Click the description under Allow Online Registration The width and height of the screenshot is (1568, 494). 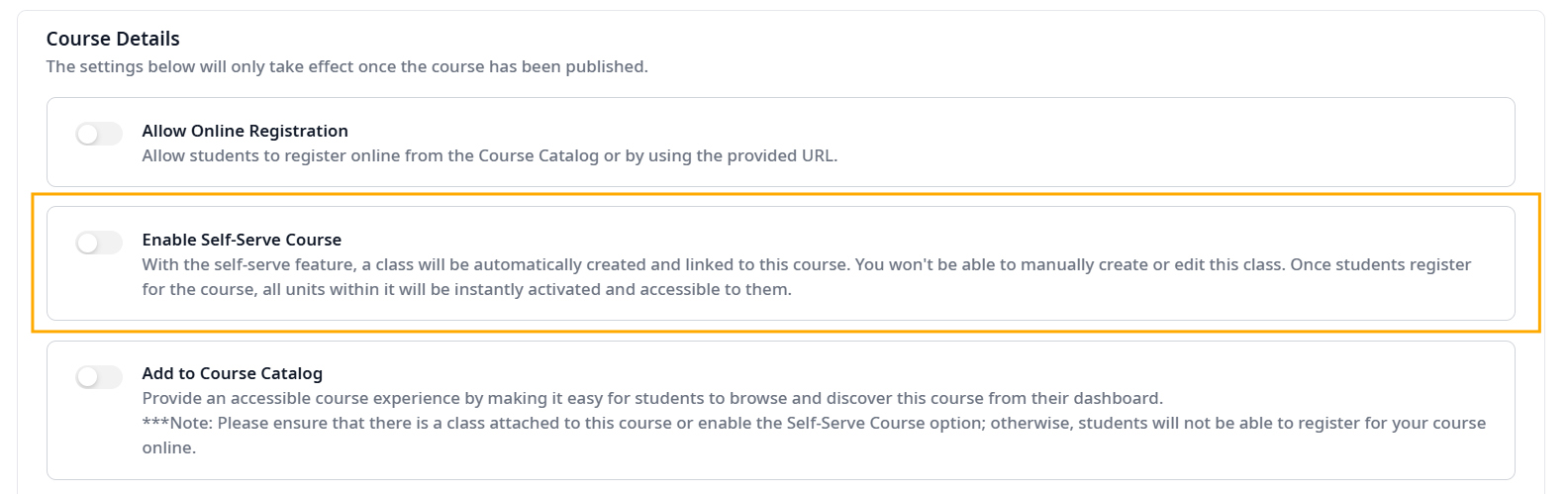[x=489, y=155]
